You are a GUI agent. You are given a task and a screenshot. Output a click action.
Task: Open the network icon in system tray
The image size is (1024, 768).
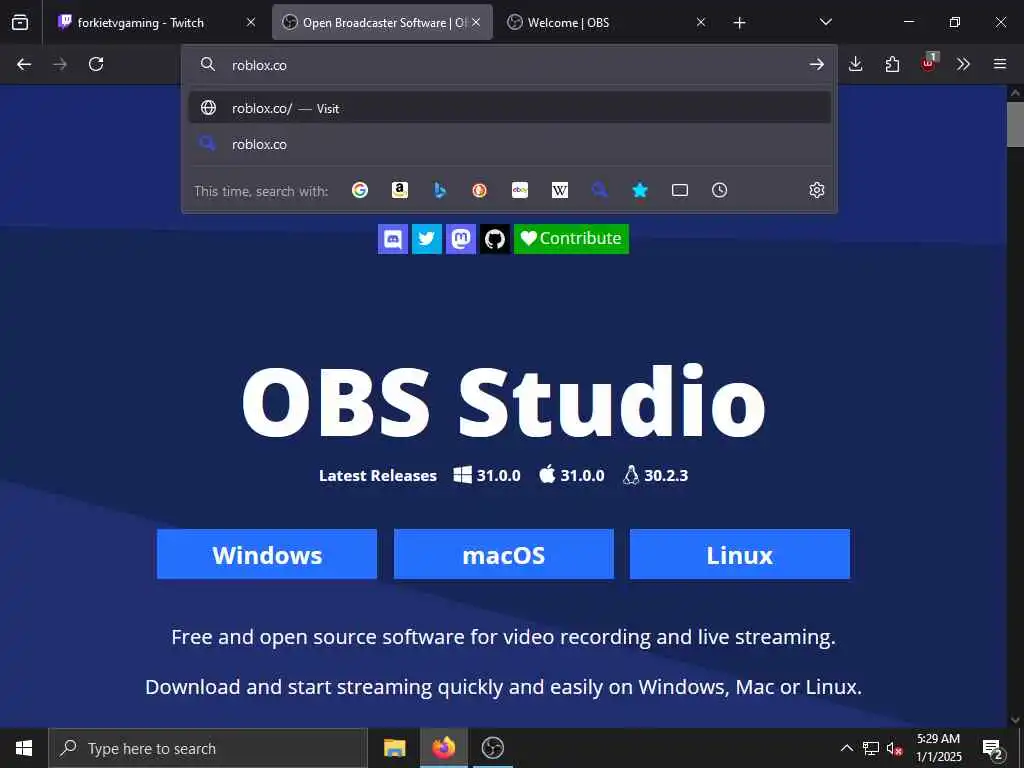[x=871, y=748]
